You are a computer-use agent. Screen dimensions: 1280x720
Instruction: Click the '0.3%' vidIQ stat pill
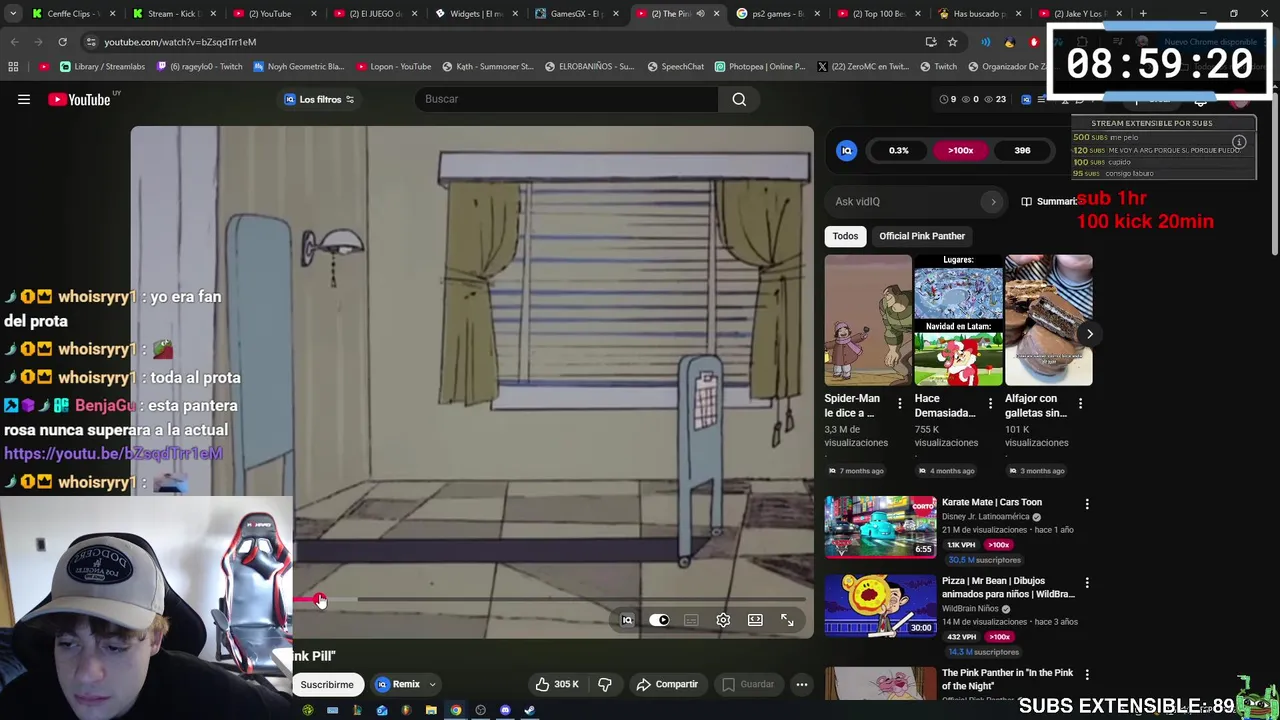coord(899,150)
